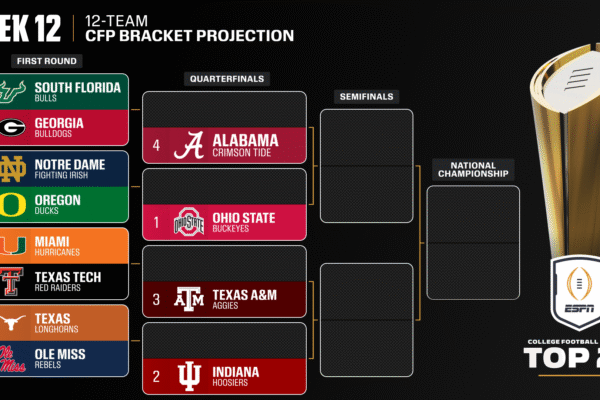
Task: Click the Indiana Hoosiers trident logo
Action: (x=188, y=375)
